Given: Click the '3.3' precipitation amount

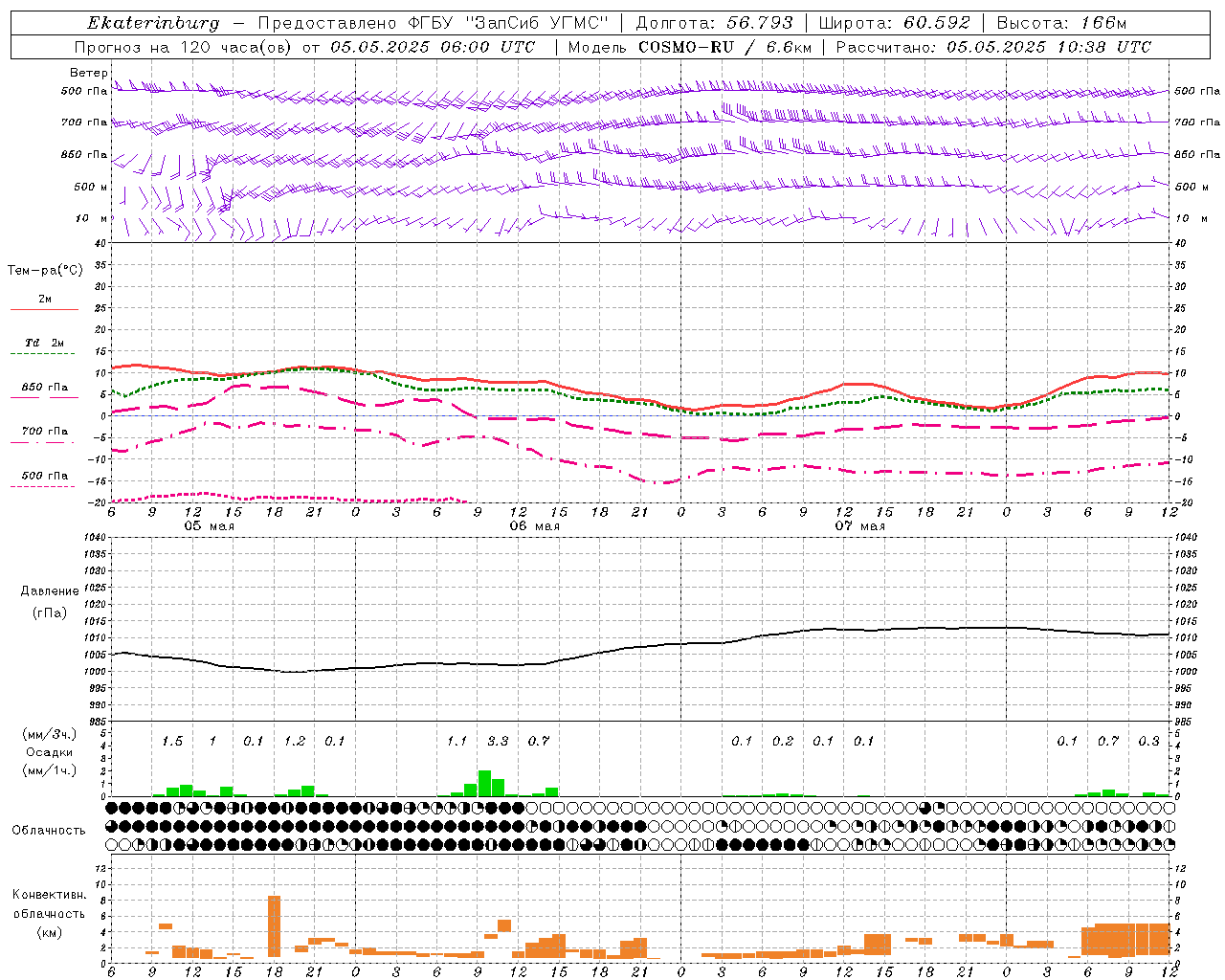Looking at the screenshot, I should (498, 741).
